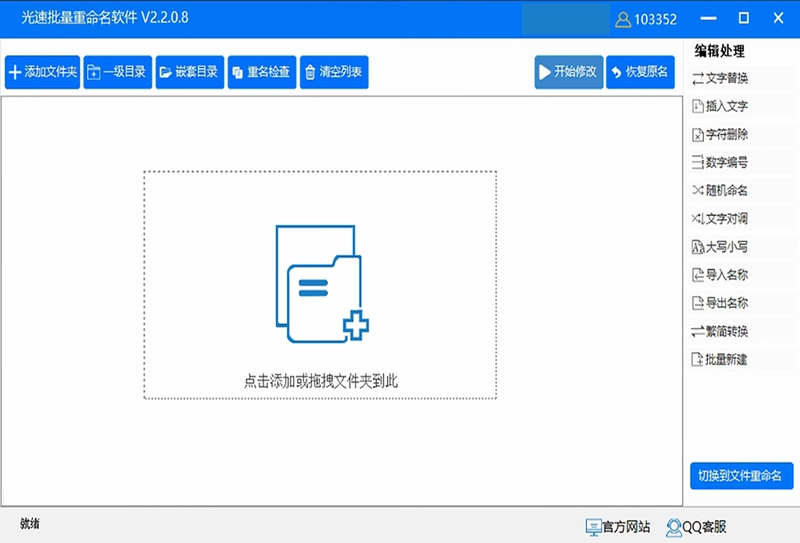Run the 重名检查 duplicate check
Screen dimensions: 800x543
tap(262, 72)
